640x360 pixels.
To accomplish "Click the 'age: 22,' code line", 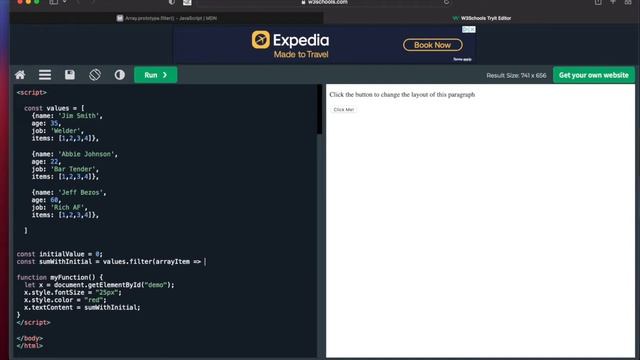I will pos(46,162).
